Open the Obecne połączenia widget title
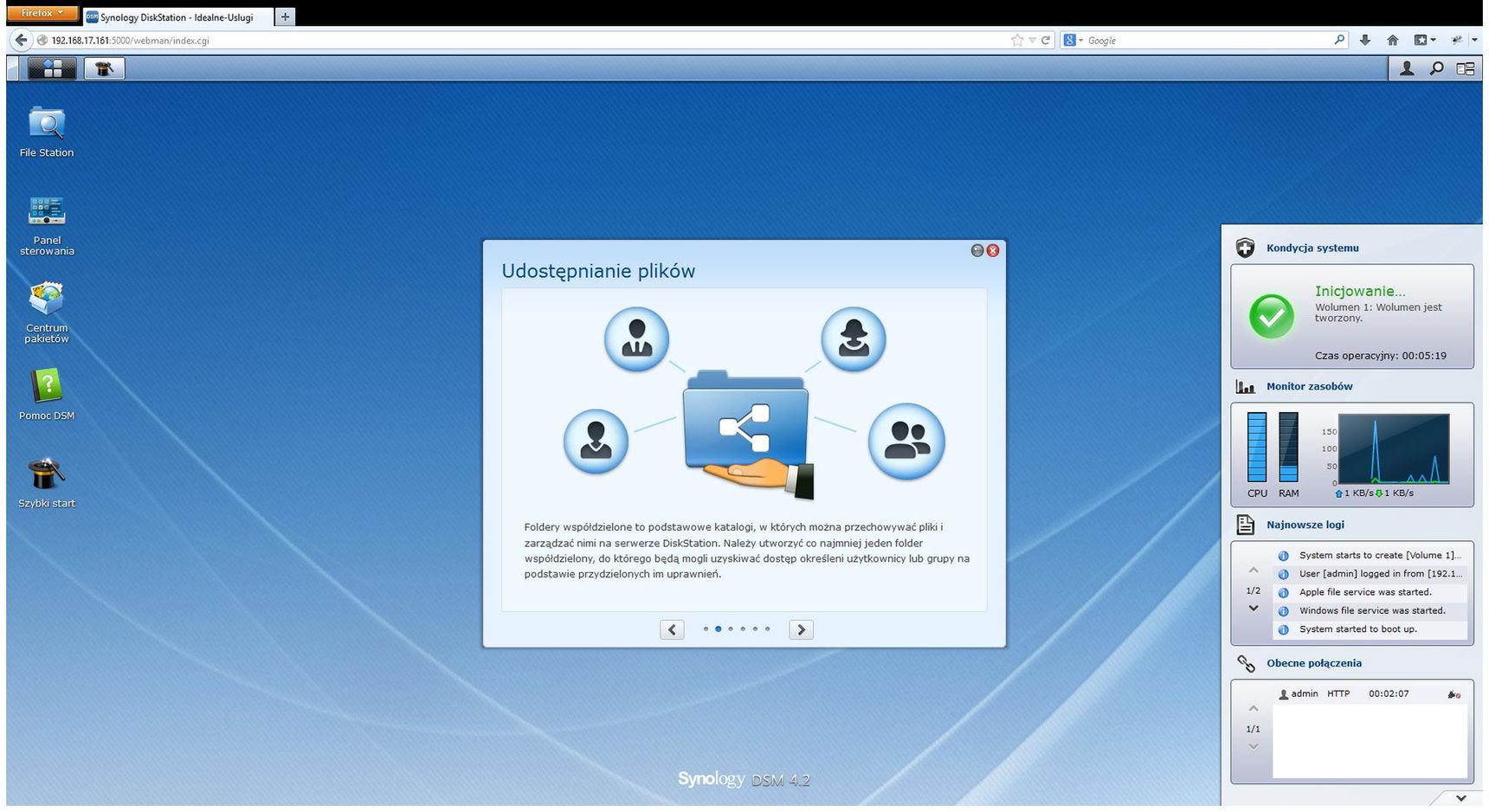The height and width of the screenshot is (812, 1489). pos(1313,663)
